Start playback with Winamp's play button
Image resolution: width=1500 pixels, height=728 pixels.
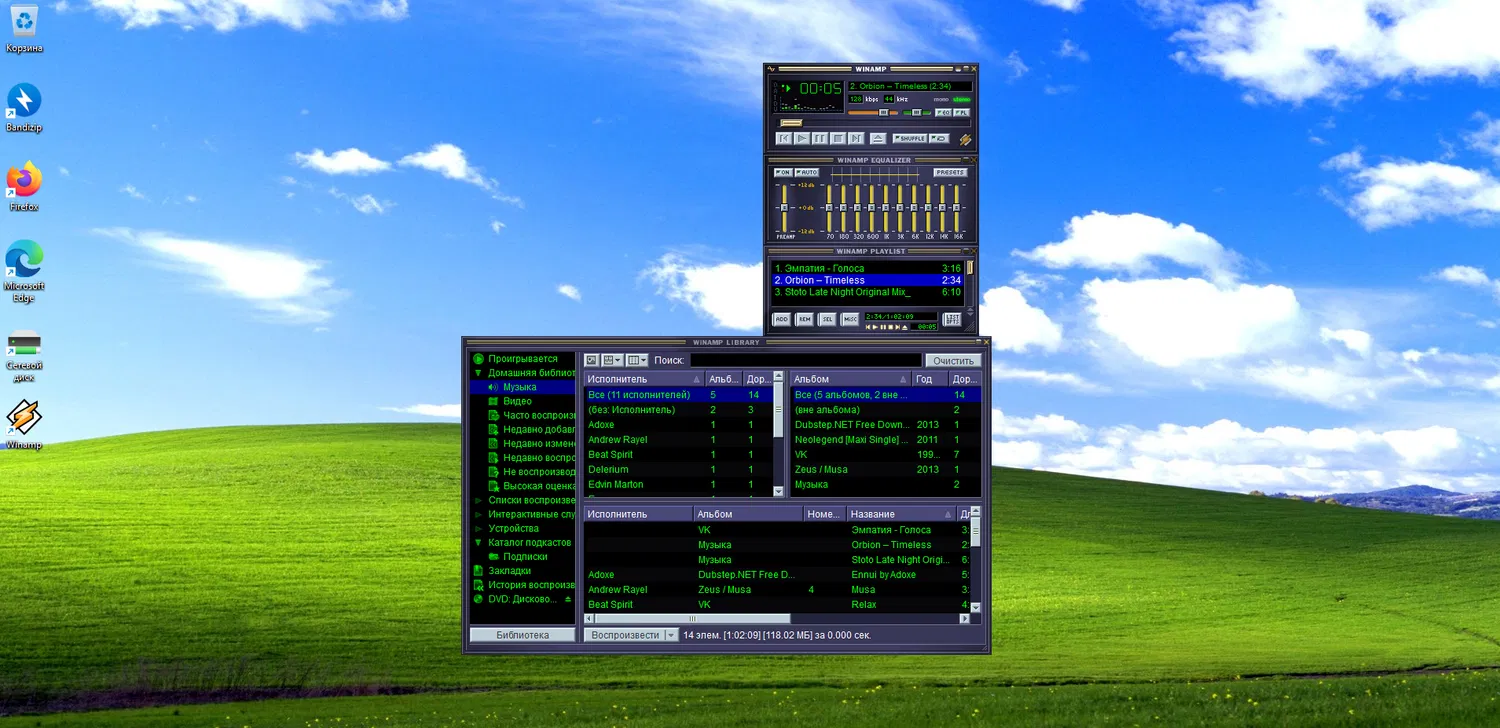803,139
